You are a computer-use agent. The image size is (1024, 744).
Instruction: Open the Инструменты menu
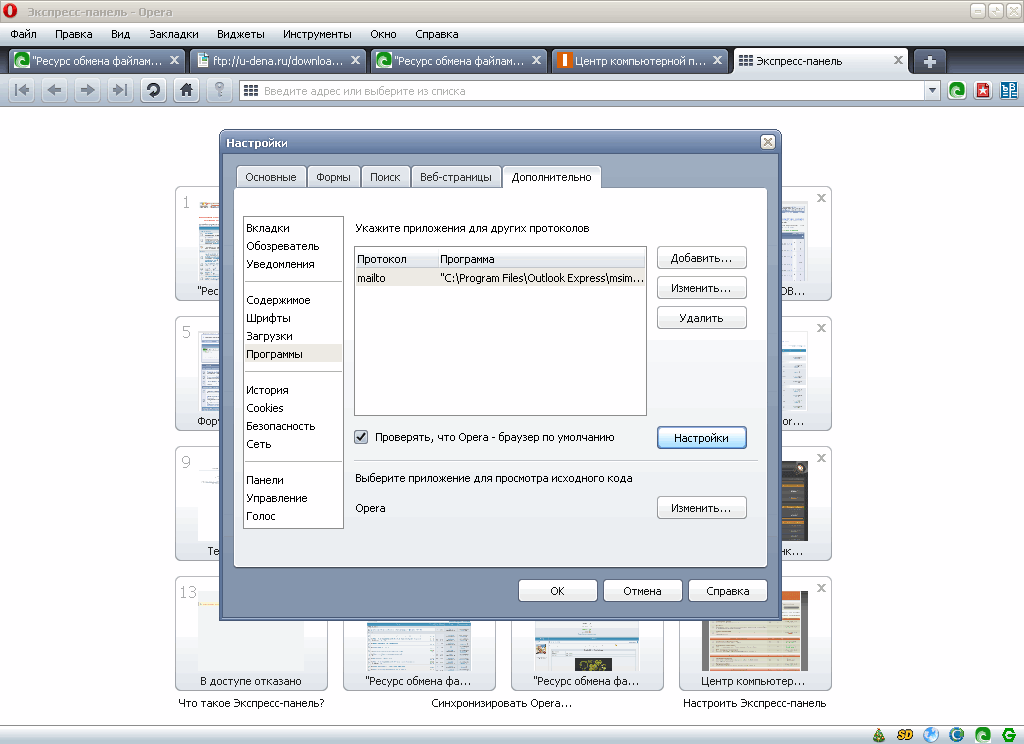pyautogui.click(x=317, y=34)
